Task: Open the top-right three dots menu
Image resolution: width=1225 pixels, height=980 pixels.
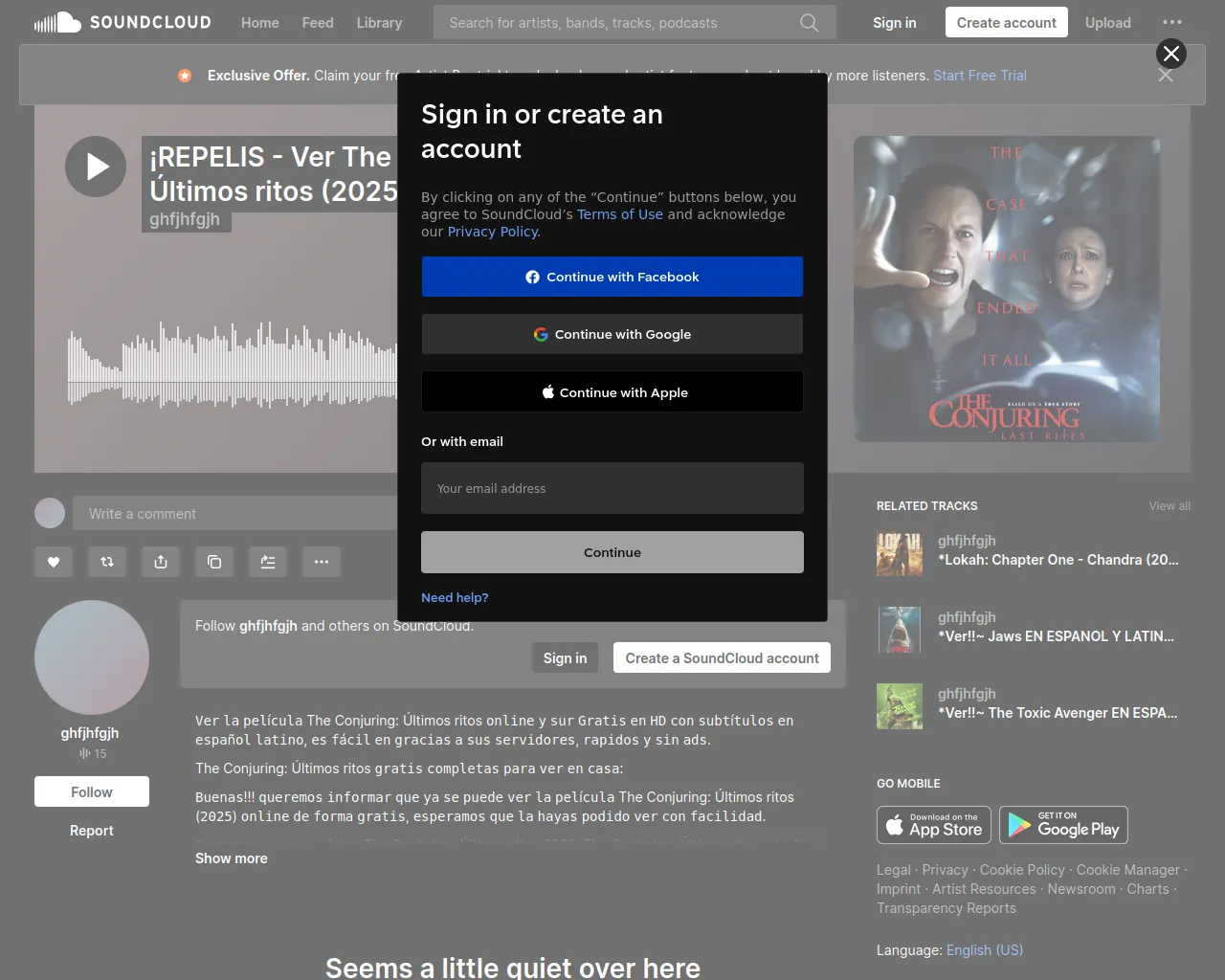Action: [1171, 23]
